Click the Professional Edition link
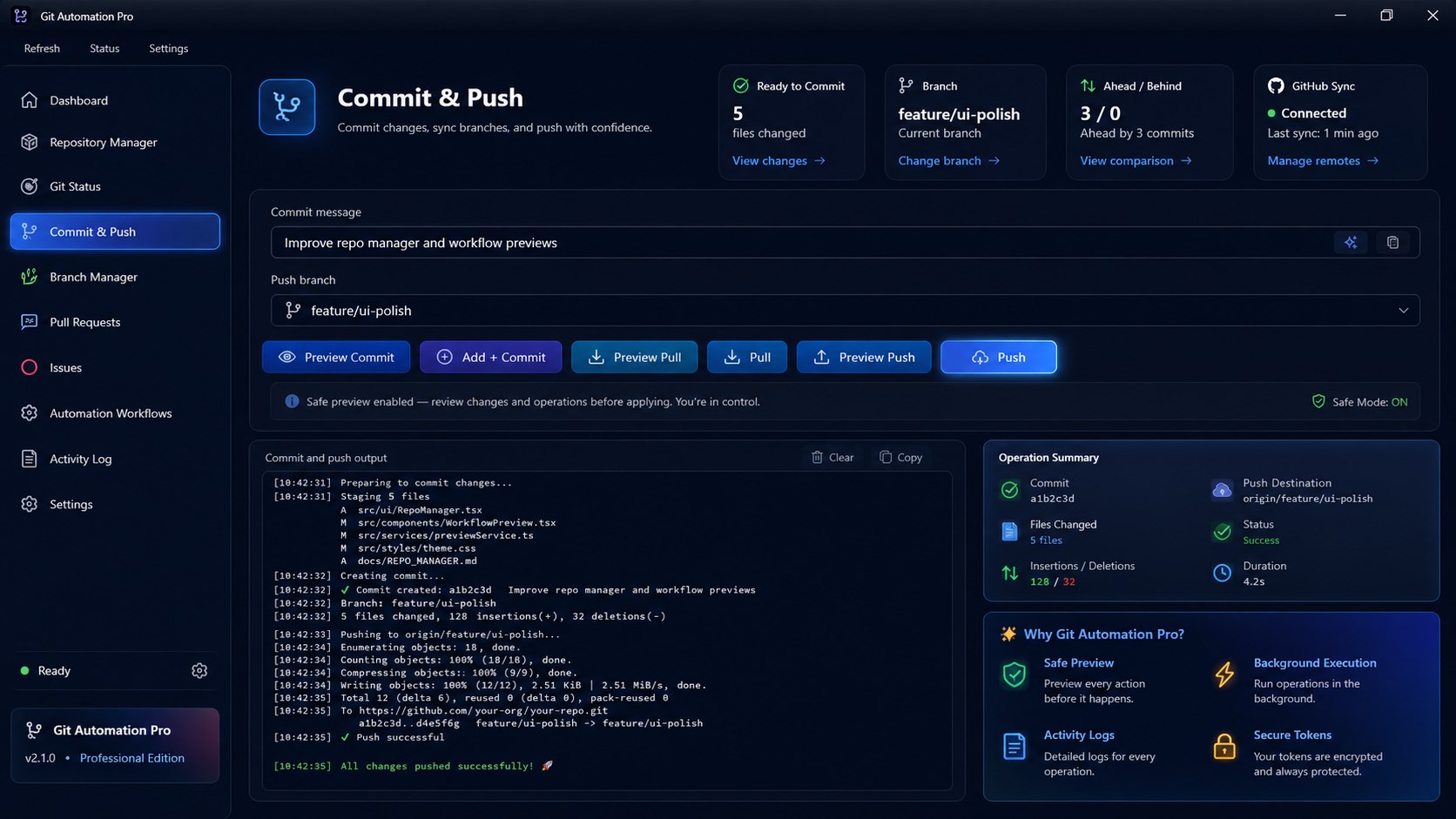 pos(132,758)
